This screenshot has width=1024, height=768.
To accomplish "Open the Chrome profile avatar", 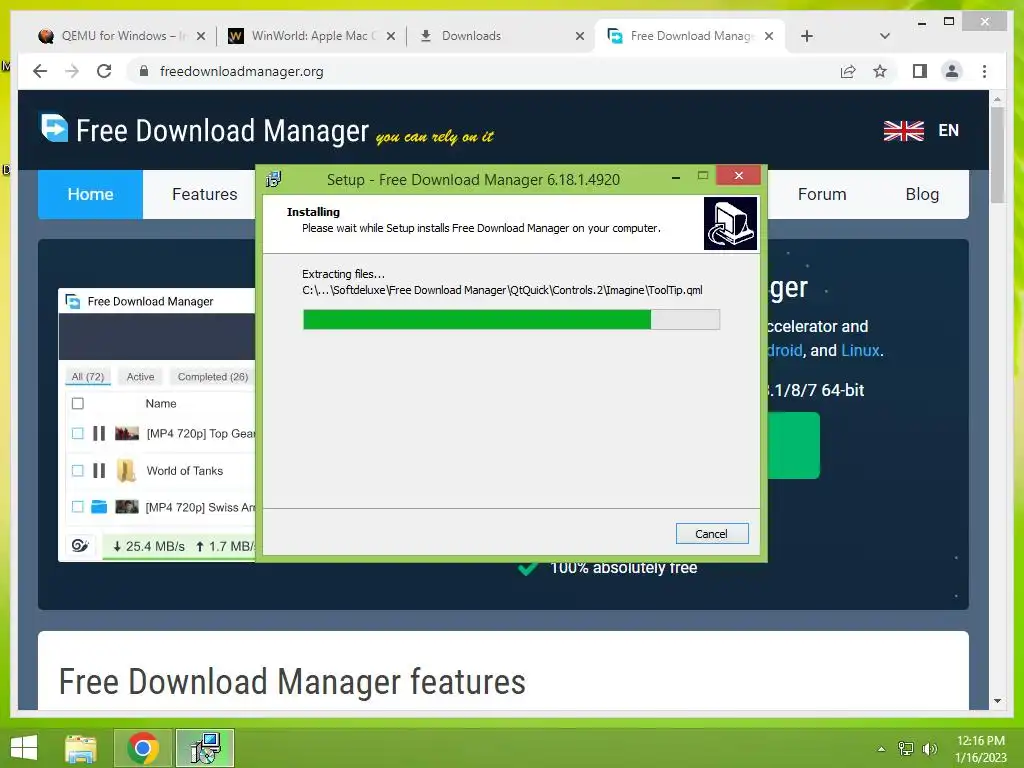I will 952,71.
